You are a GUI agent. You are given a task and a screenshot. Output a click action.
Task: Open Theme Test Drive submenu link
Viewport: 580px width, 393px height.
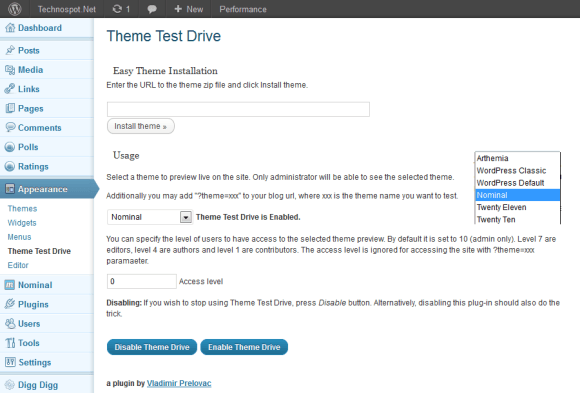(x=39, y=251)
